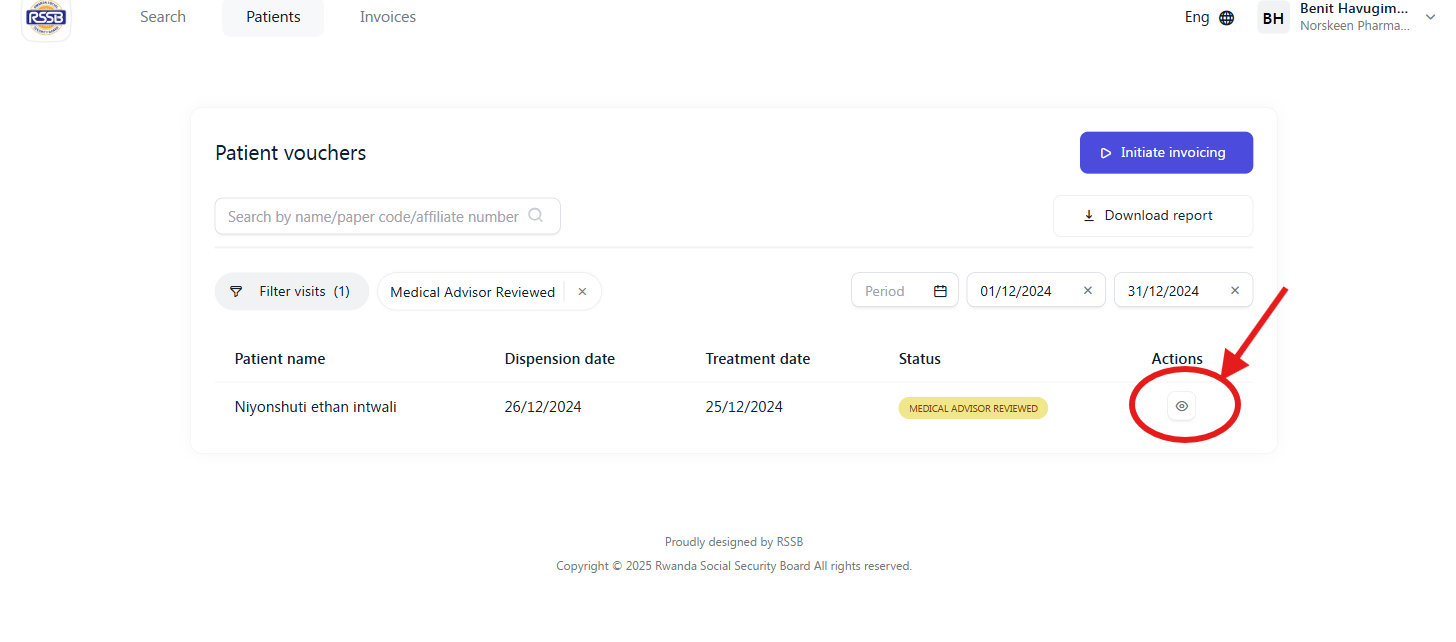Clear the 31/12/2024 end date

click(1235, 291)
